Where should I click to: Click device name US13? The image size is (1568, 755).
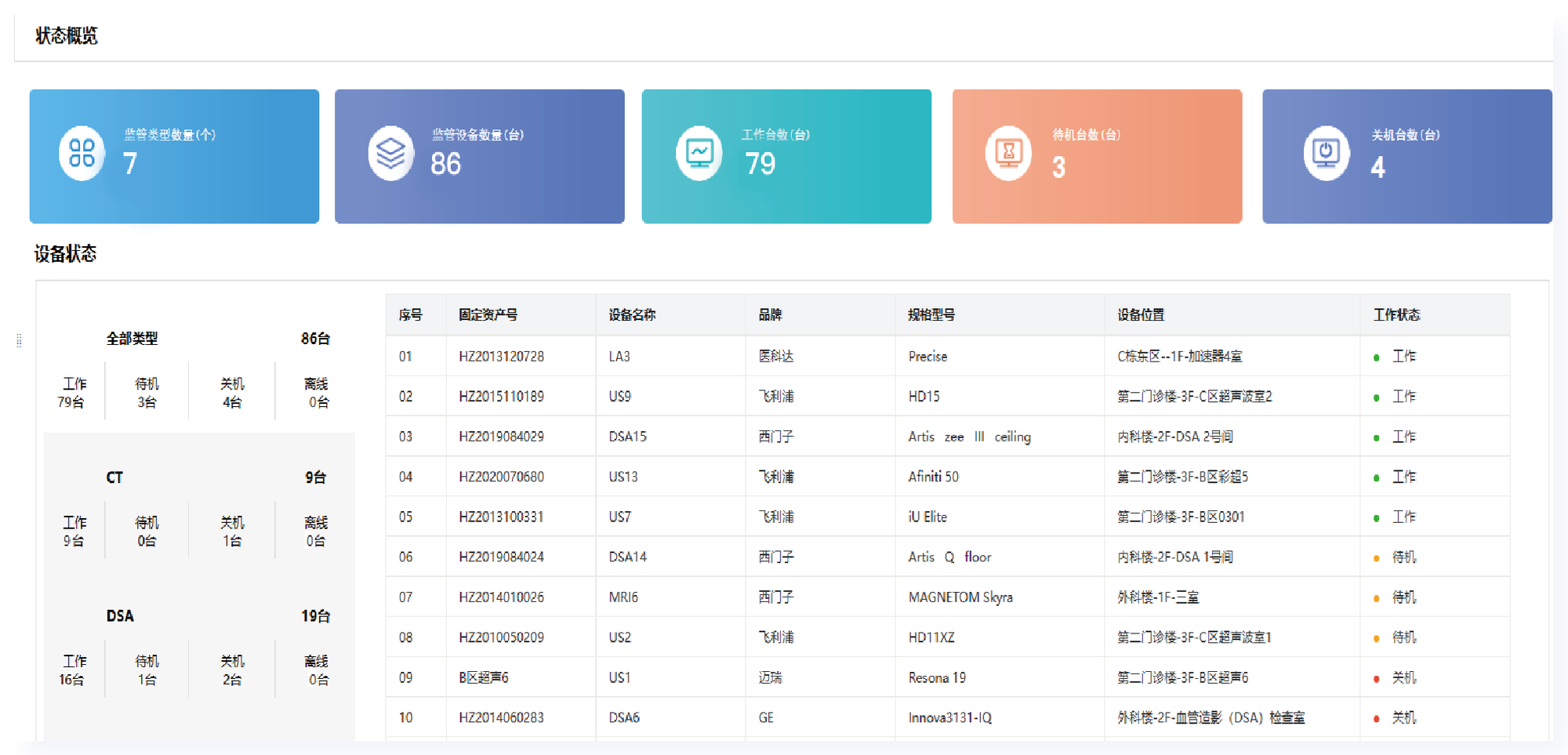(623, 477)
